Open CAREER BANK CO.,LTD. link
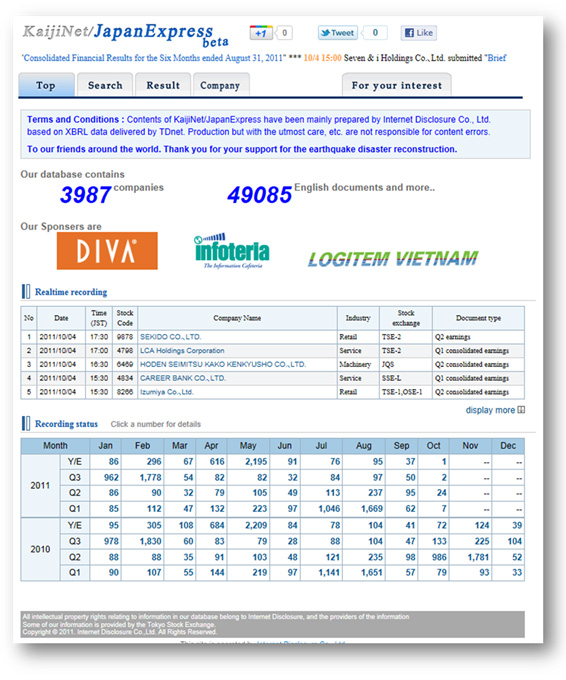Image resolution: width=566 pixels, height=680 pixels. (183, 378)
